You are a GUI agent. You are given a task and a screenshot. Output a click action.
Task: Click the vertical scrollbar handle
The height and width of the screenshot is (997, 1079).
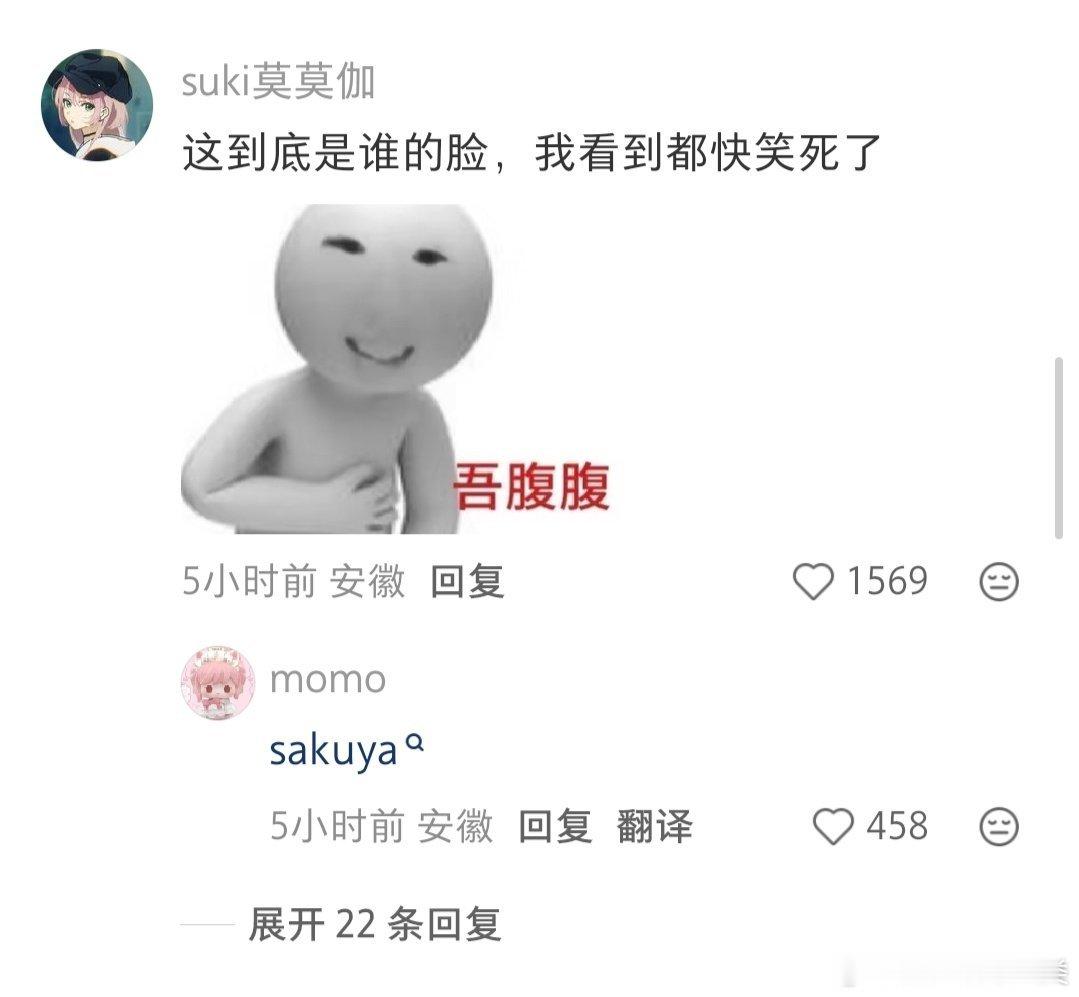1059,448
